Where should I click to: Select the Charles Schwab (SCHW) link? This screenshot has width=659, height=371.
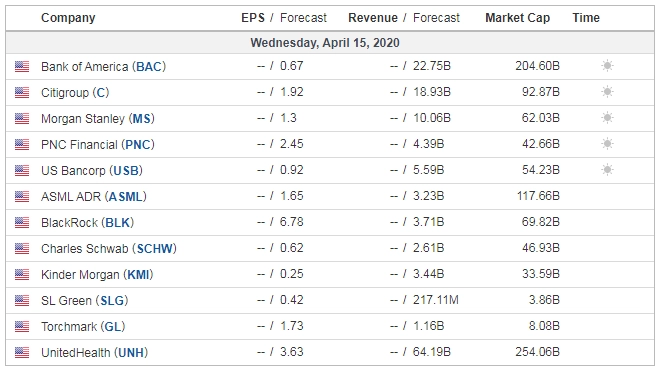108,249
